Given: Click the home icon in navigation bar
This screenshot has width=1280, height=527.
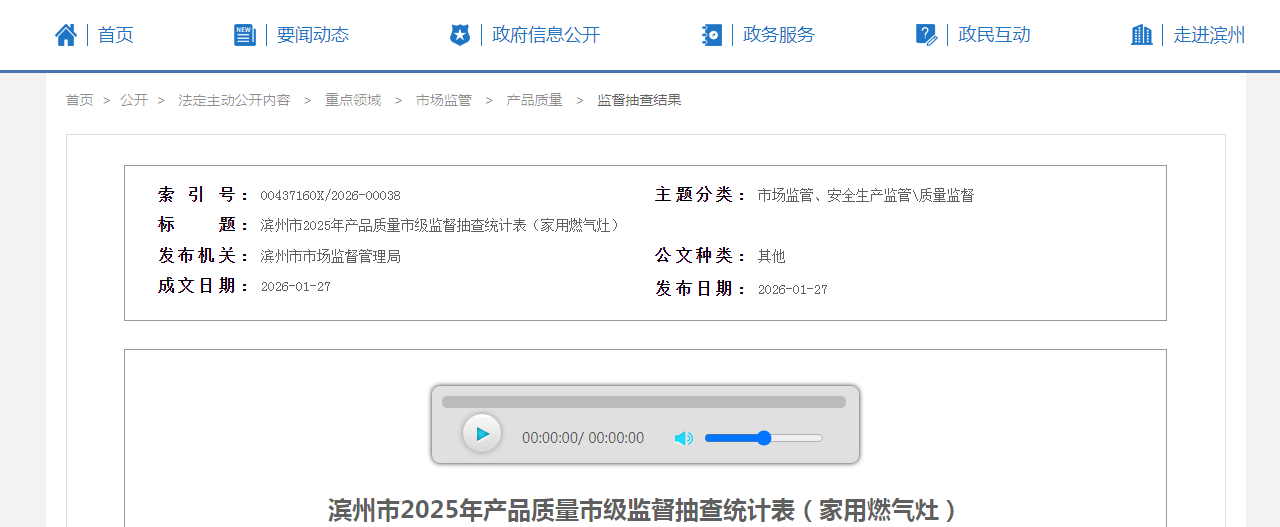Looking at the screenshot, I should click(66, 35).
